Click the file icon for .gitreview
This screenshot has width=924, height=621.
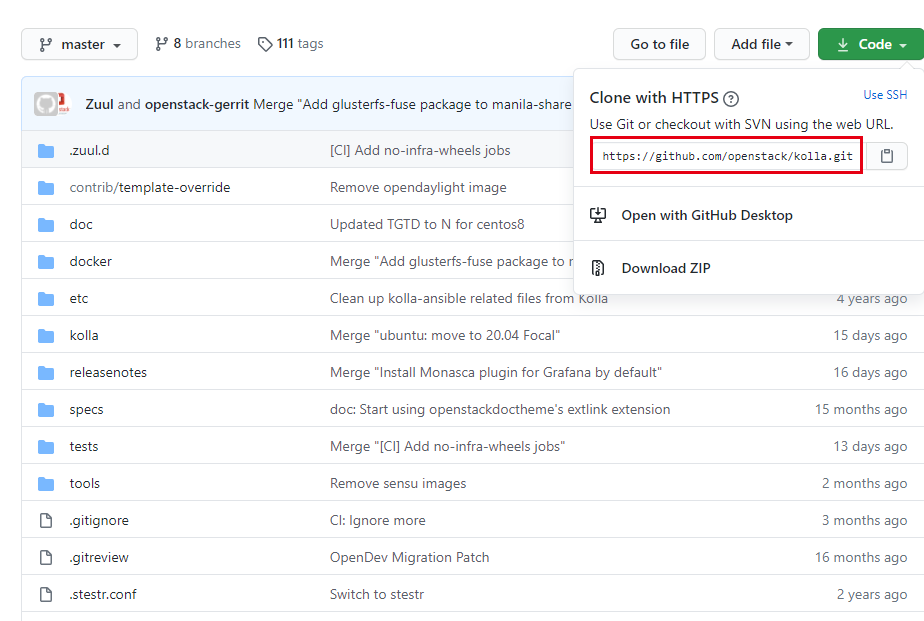pos(46,557)
